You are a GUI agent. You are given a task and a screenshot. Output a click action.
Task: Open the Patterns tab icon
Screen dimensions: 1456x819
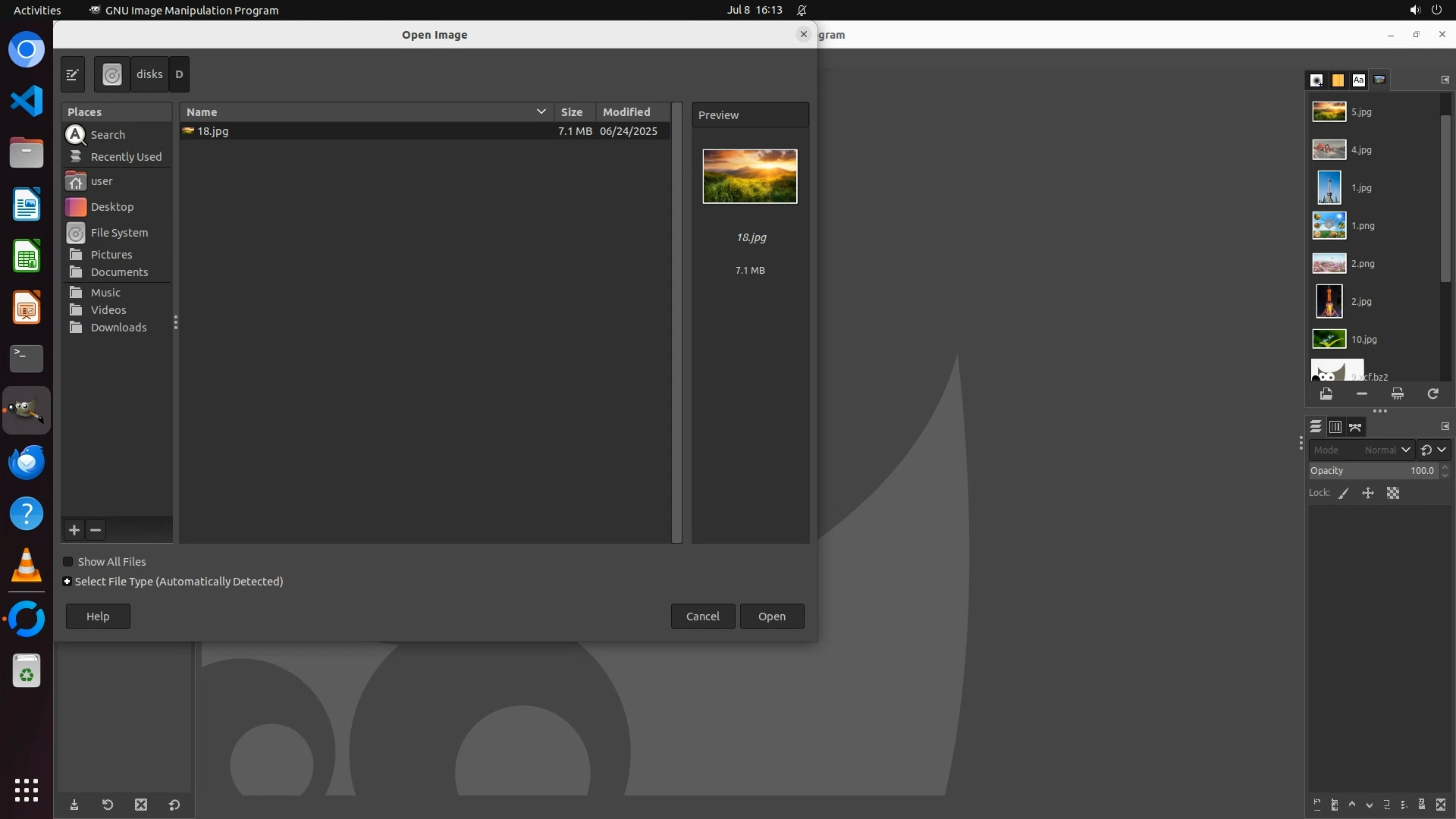(1338, 80)
